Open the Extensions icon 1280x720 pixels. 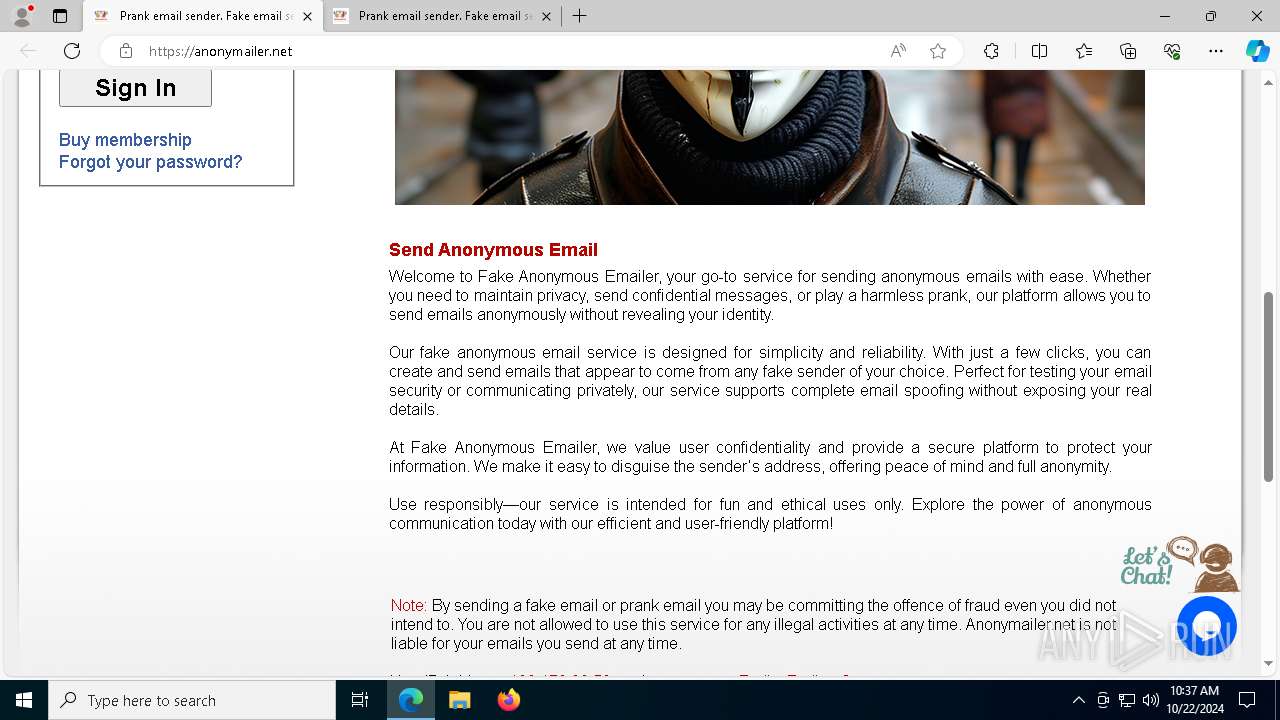991,51
